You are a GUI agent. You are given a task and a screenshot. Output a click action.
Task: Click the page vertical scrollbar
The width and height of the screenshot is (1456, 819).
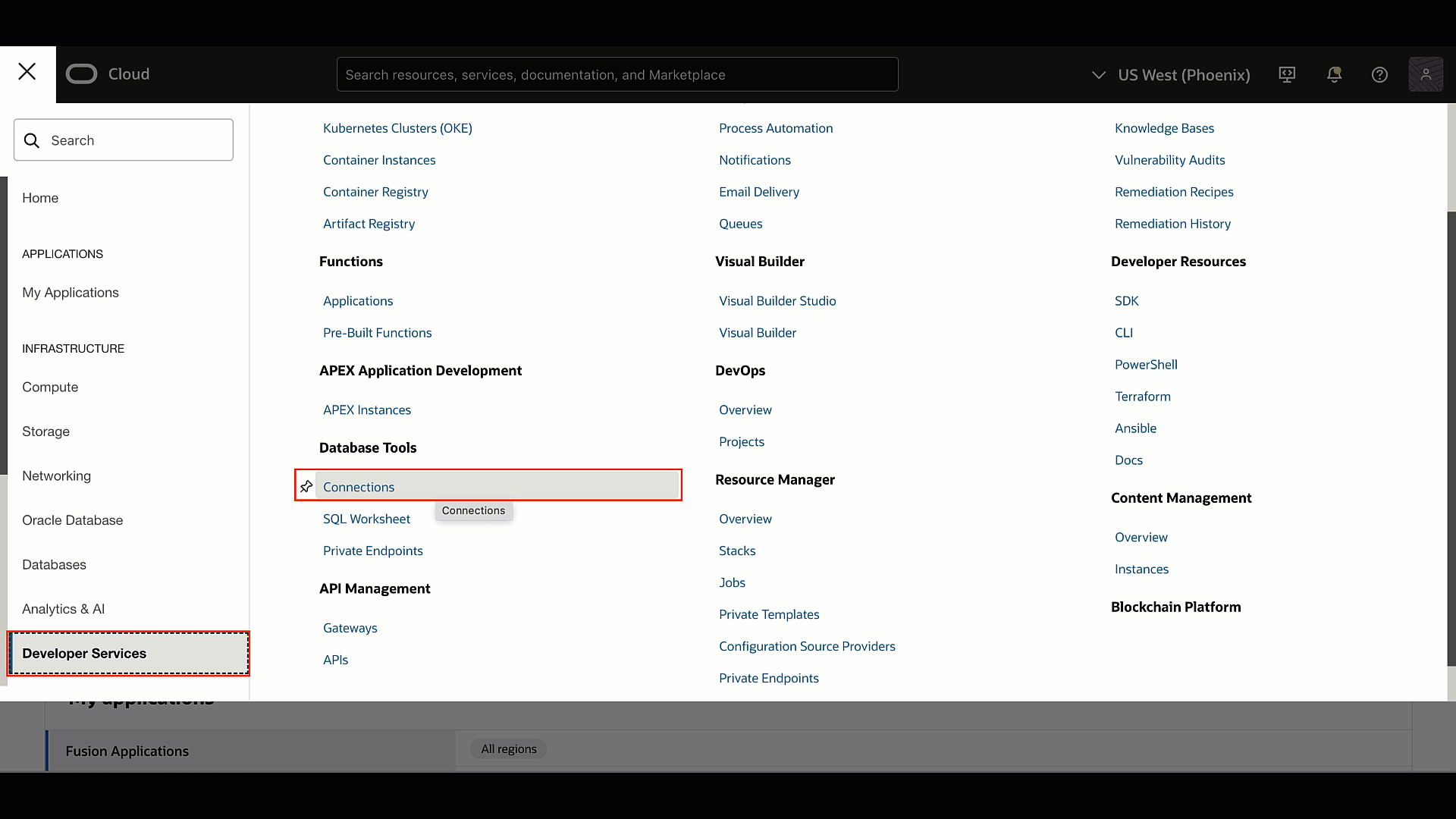coord(1451,440)
